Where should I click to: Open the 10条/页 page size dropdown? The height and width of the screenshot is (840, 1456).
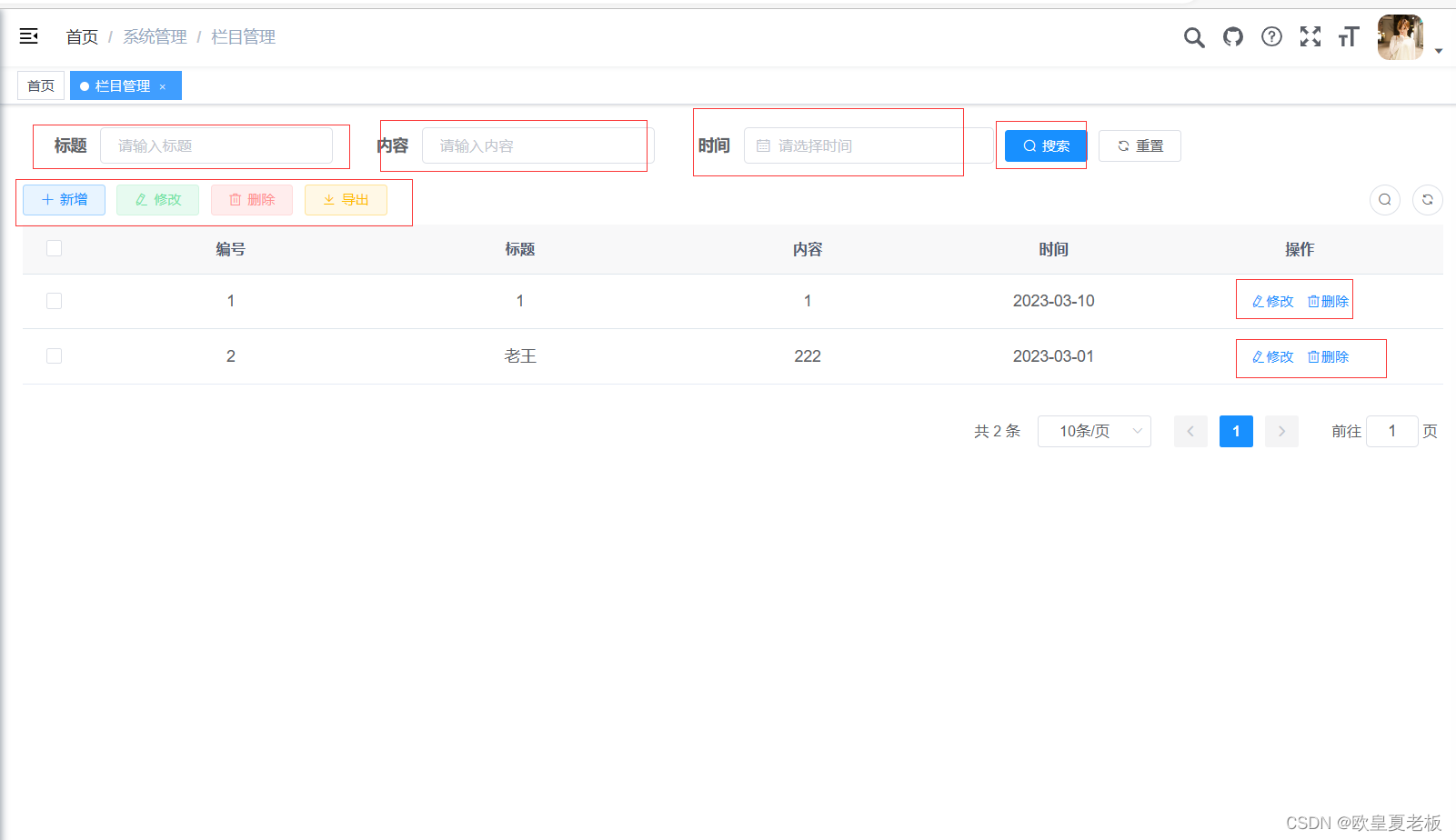click(1094, 431)
